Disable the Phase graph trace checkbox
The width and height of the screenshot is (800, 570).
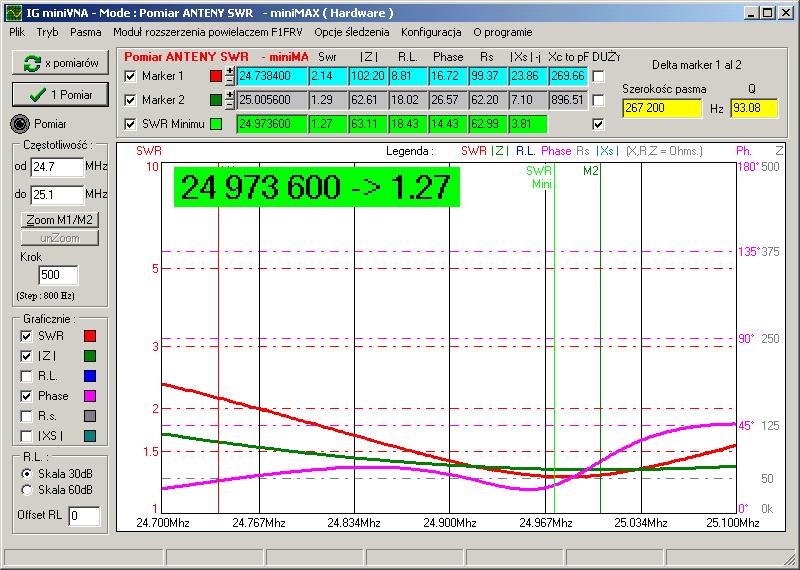(x=26, y=396)
